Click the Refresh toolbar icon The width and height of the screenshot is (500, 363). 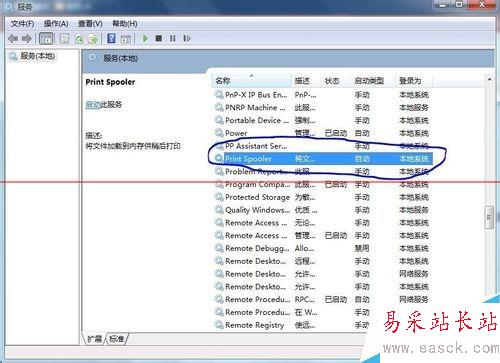coord(79,39)
